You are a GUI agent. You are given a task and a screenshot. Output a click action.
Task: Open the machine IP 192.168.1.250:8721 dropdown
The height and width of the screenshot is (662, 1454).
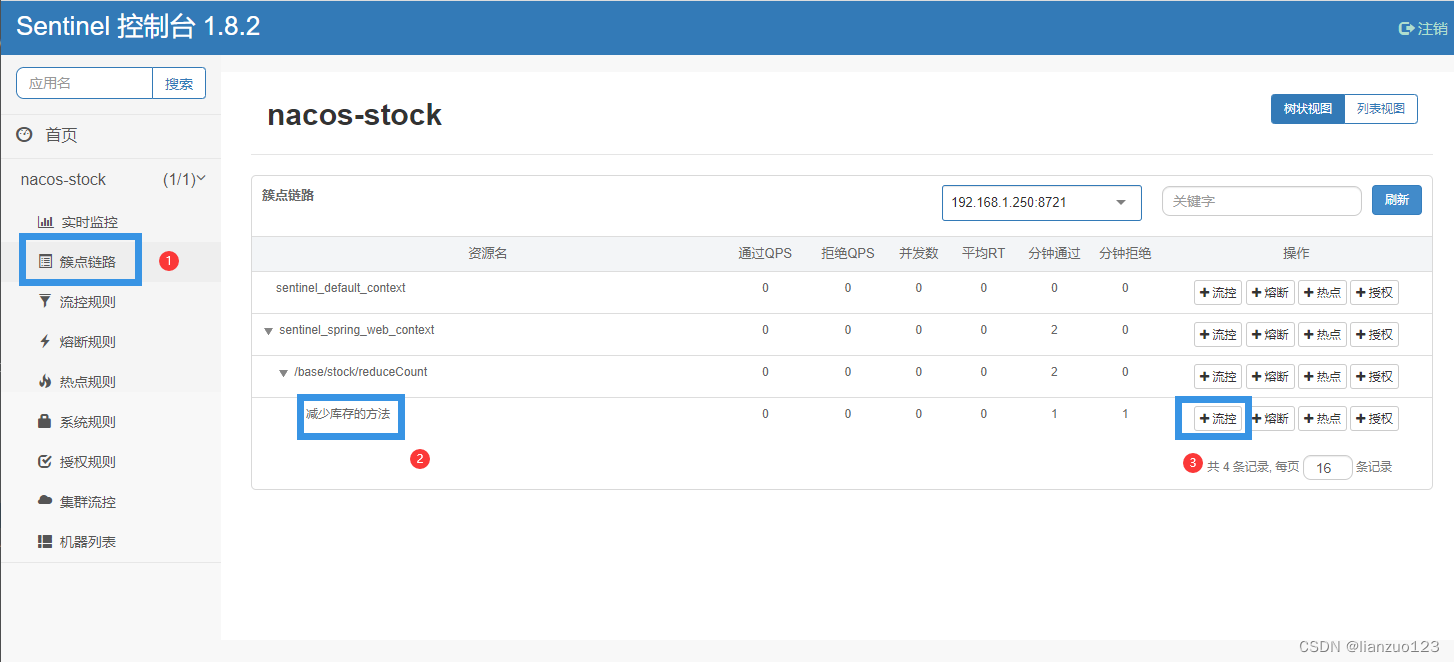(x=1042, y=202)
